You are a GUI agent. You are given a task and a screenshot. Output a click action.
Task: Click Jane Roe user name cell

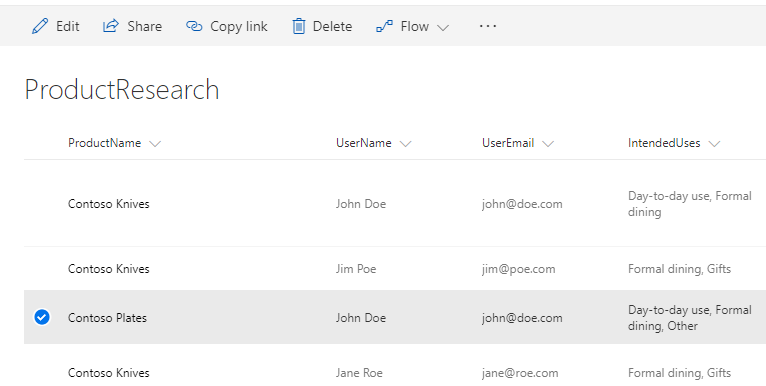click(x=359, y=373)
